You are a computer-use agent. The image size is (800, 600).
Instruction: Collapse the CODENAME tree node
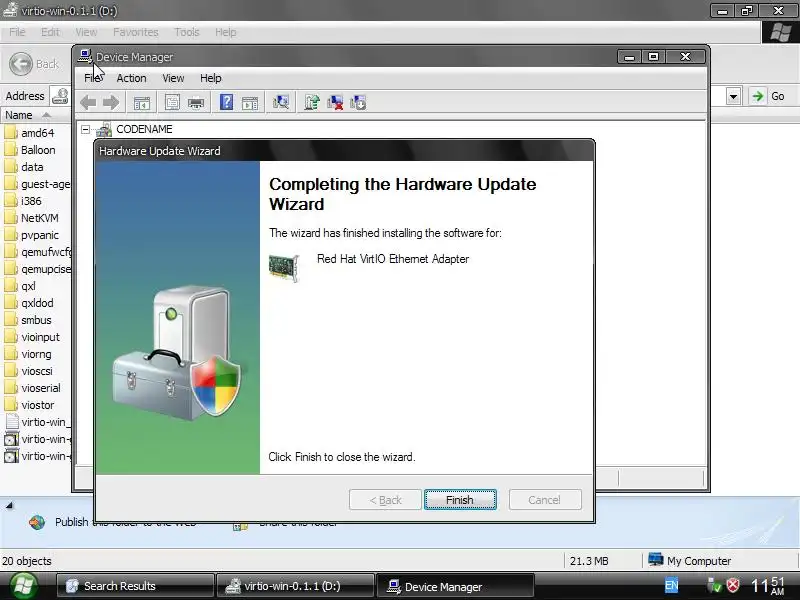click(85, 130)
